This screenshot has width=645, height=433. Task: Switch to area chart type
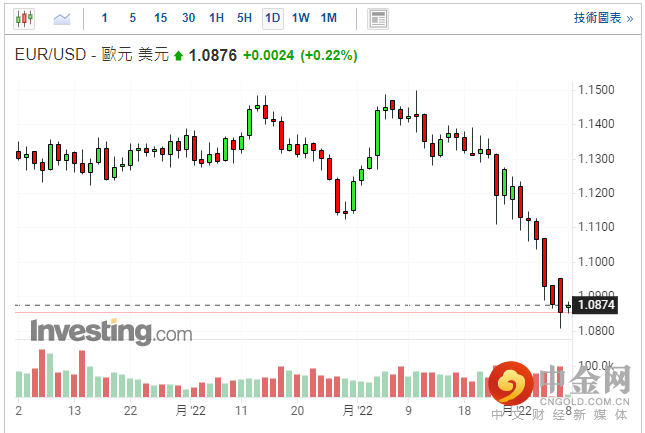click(62, 18)
